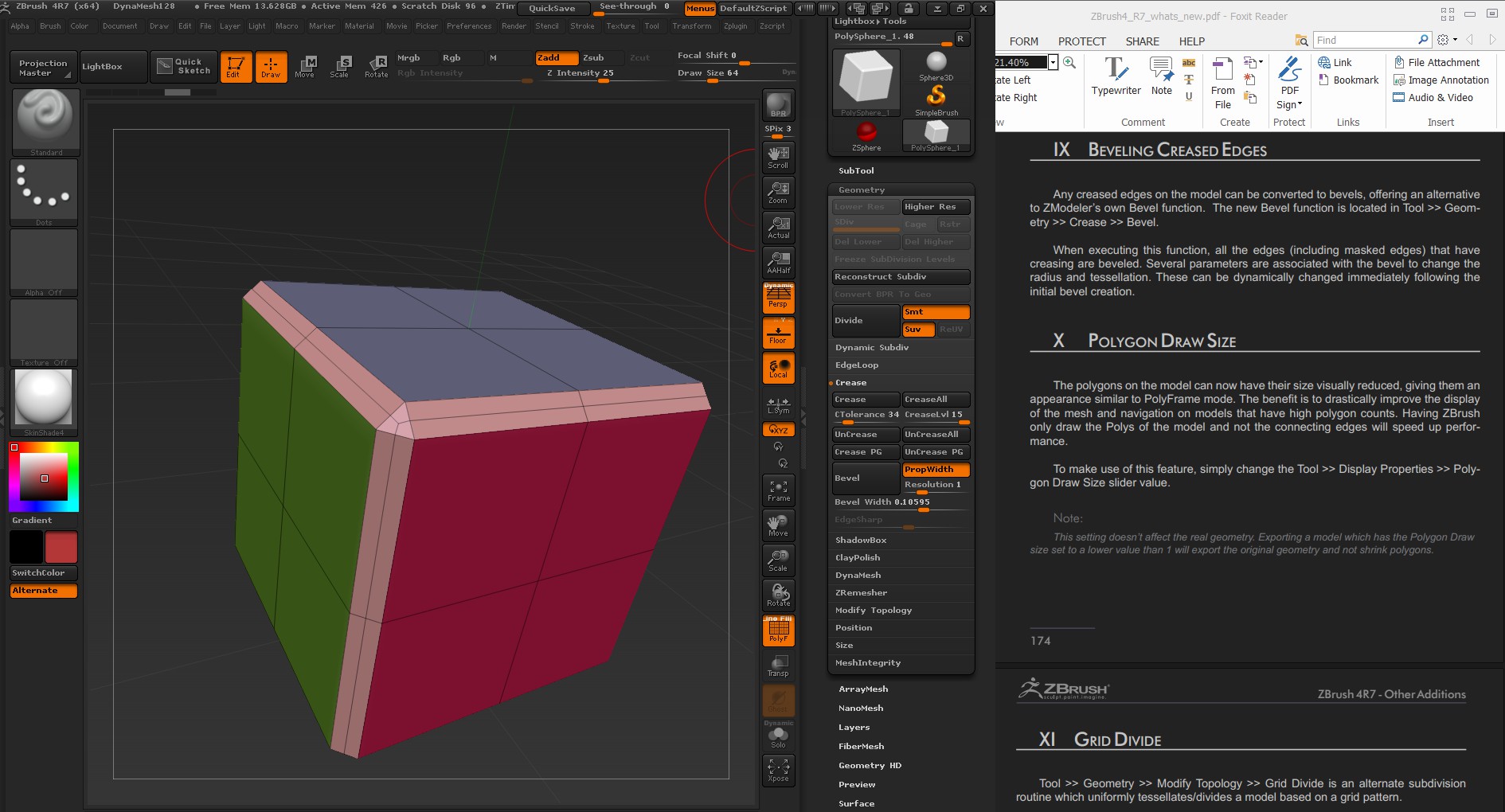Select the Sphere3D tool thumbnail
Image resolution: width=1505 pixels, height=812 pixels.
pos(936,66)
